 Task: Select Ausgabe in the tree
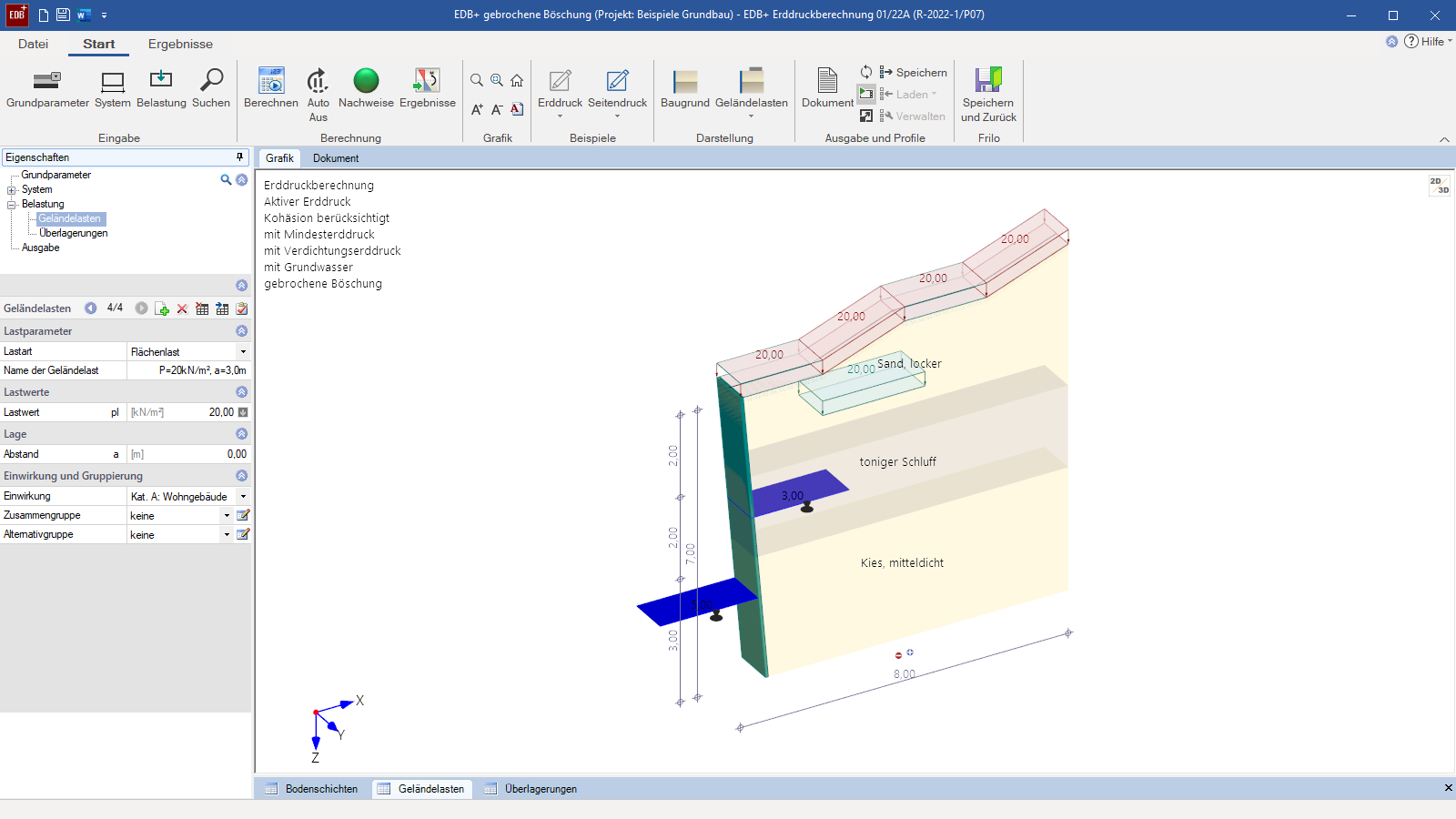click(x=40, y=248)
